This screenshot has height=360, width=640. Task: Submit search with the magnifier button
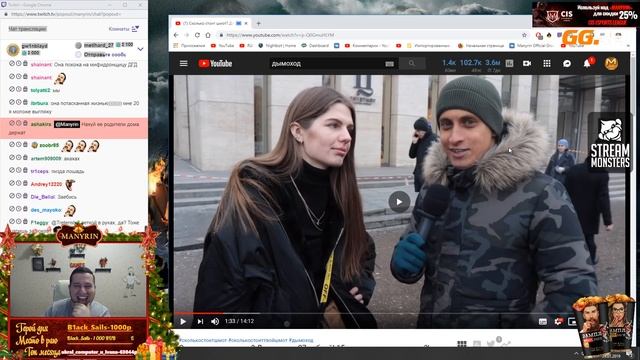[412, 63]
